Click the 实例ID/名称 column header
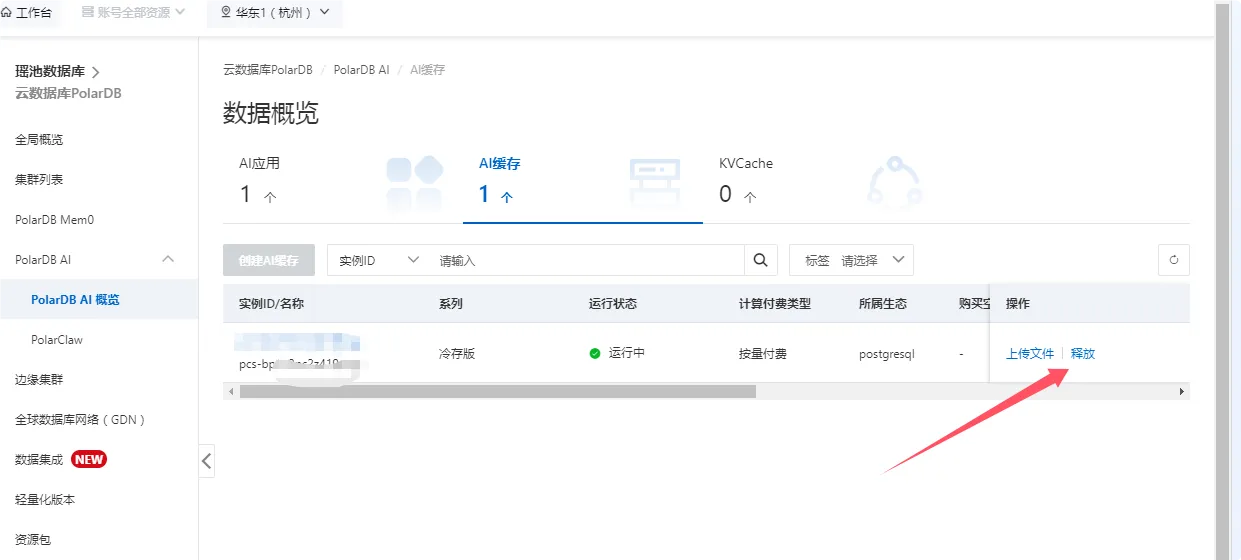The height and width of the screenshot is (560, 1241). [271, 303]
